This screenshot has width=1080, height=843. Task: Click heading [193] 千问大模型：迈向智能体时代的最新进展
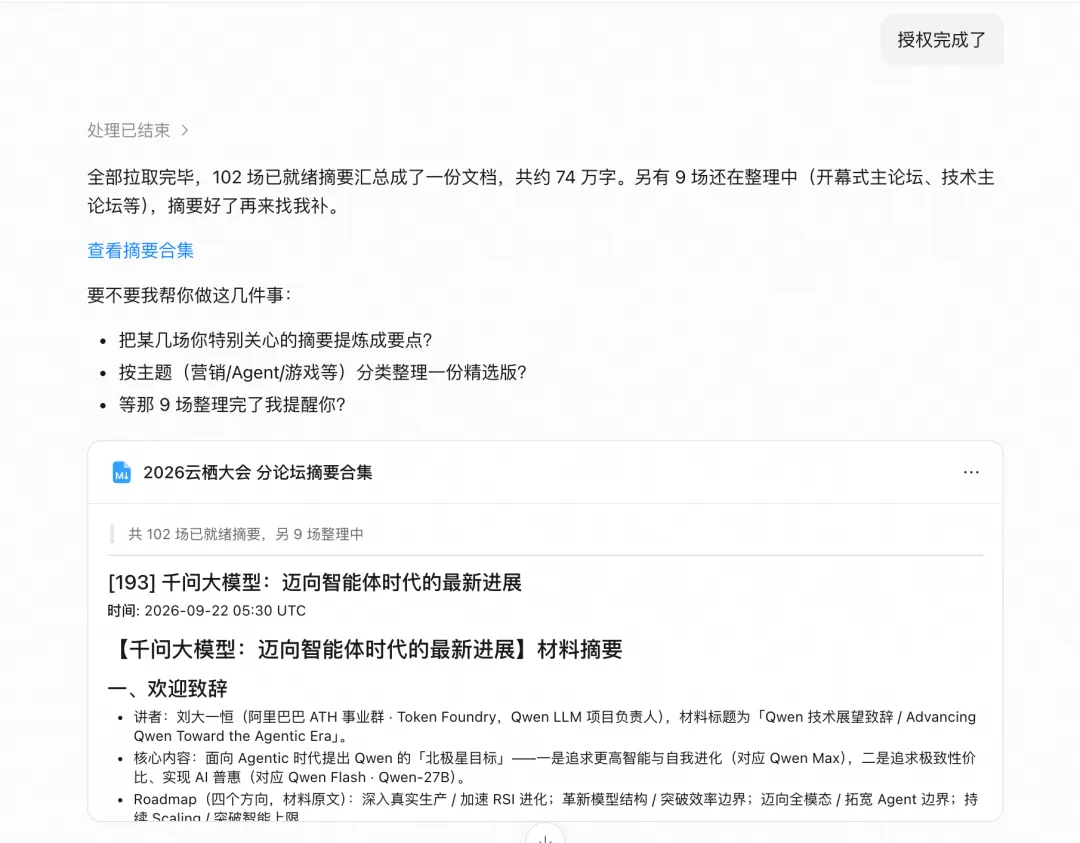(x=315, y=583)
